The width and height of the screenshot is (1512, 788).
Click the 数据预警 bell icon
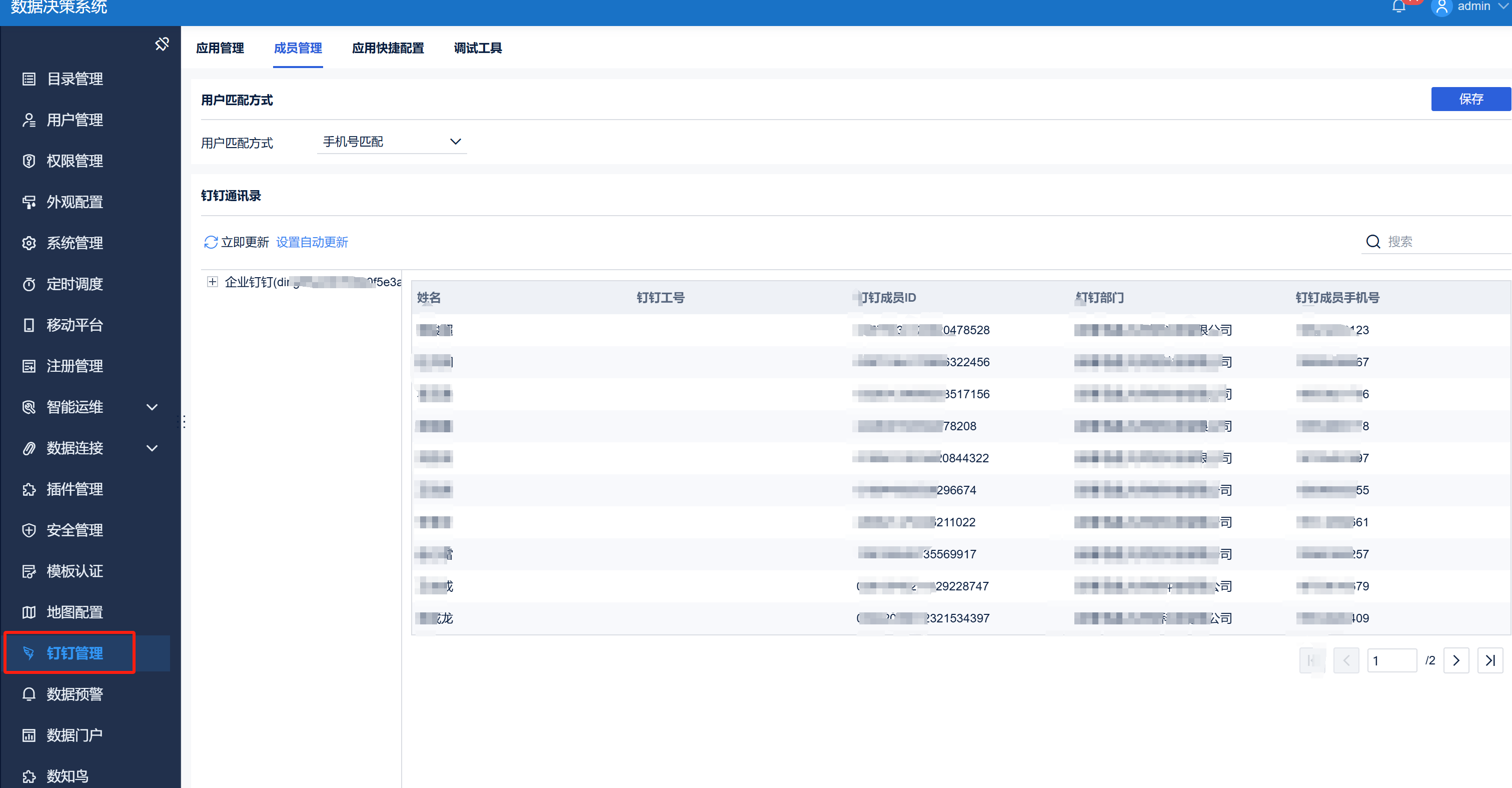29,694
